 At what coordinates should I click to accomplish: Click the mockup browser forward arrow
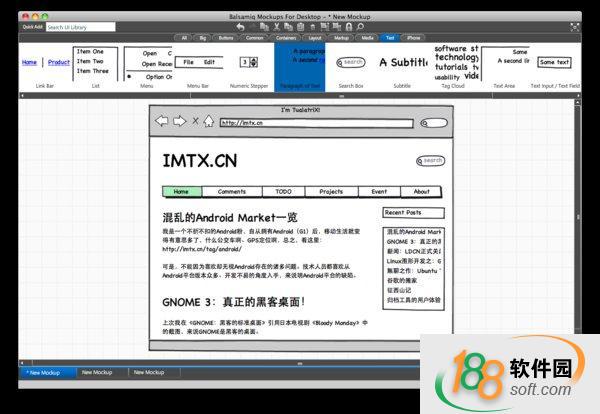tap(179, 122)
